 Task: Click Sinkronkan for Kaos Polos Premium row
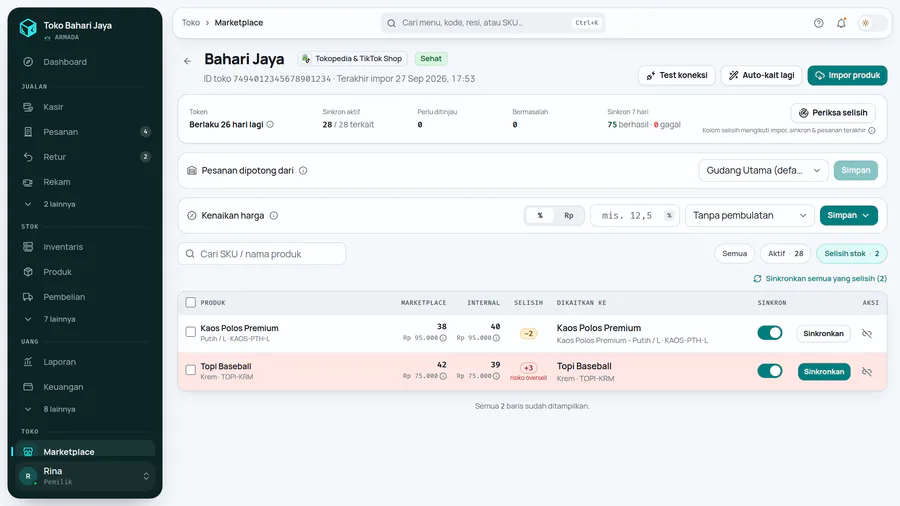[x=823, y=334]
